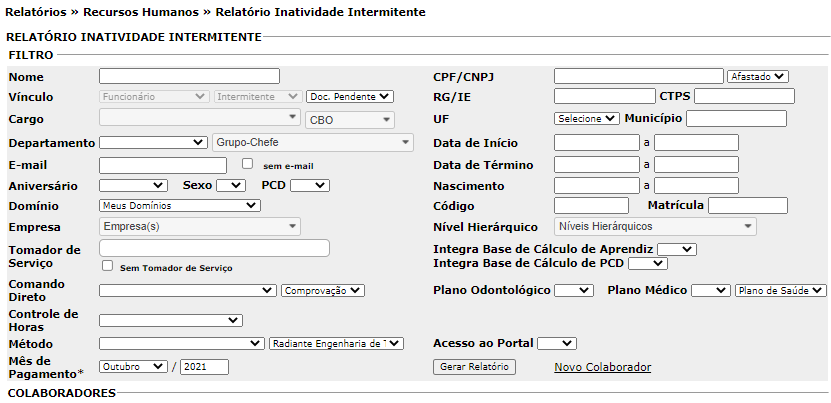Select the payment year field '2021'

pyautogui.click(x=204, y=367)
